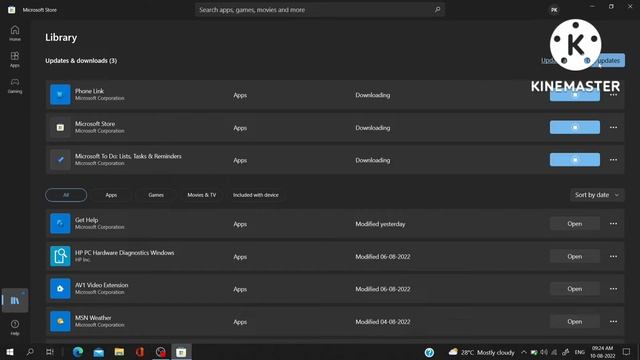Show hidden system tray icons
The image size is (640, 360).
click(x=524, y=352)
